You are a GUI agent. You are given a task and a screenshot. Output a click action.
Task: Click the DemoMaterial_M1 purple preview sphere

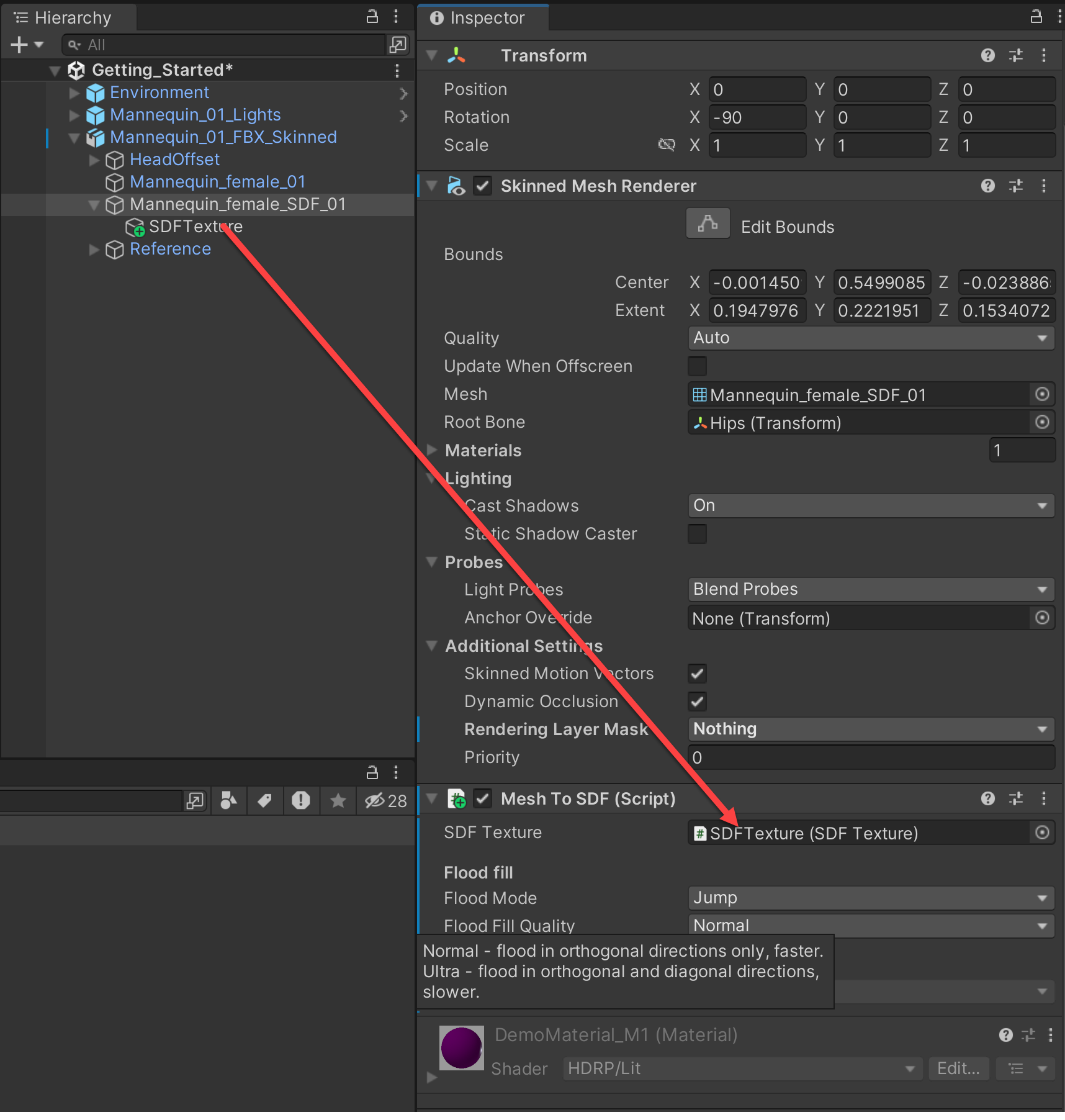tap(461, 1047)
